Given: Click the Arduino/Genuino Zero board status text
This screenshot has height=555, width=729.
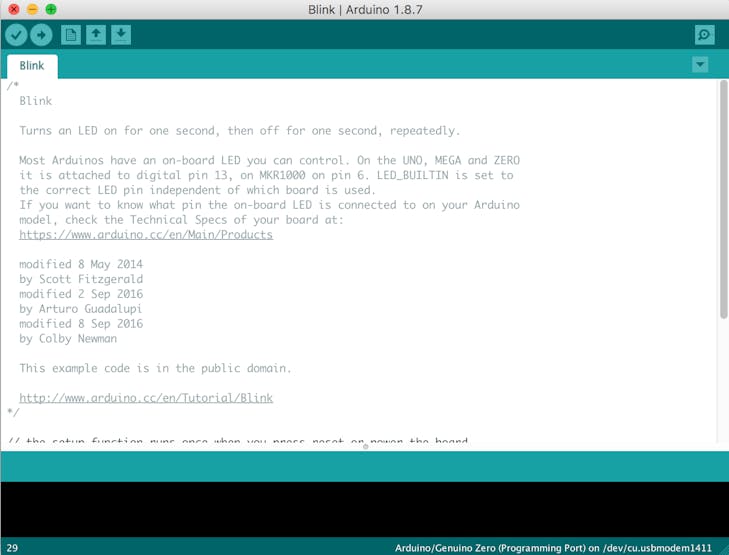Looking at the screenshot, I should point(553,548).
